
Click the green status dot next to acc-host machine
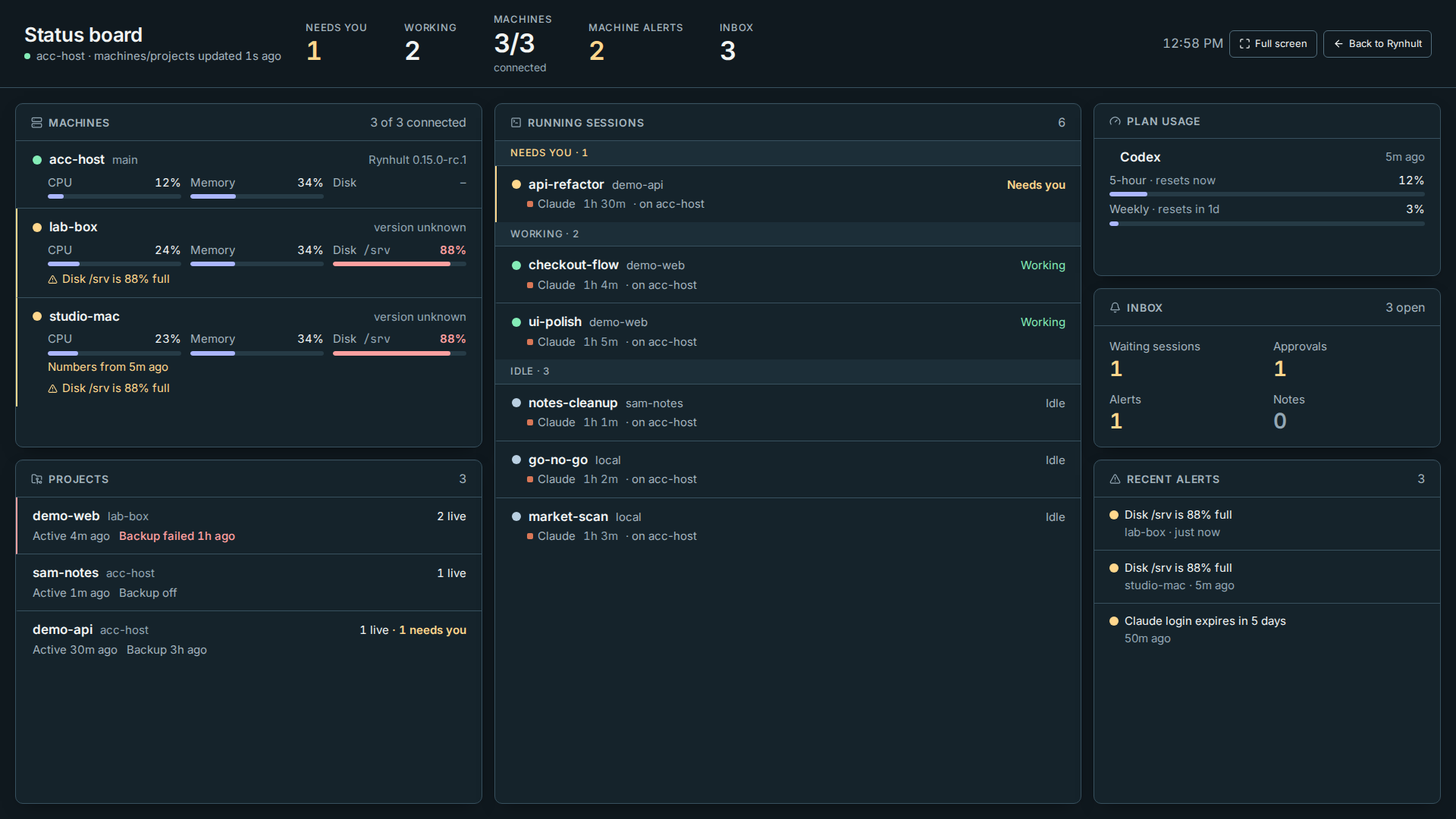tap(37, 160)
